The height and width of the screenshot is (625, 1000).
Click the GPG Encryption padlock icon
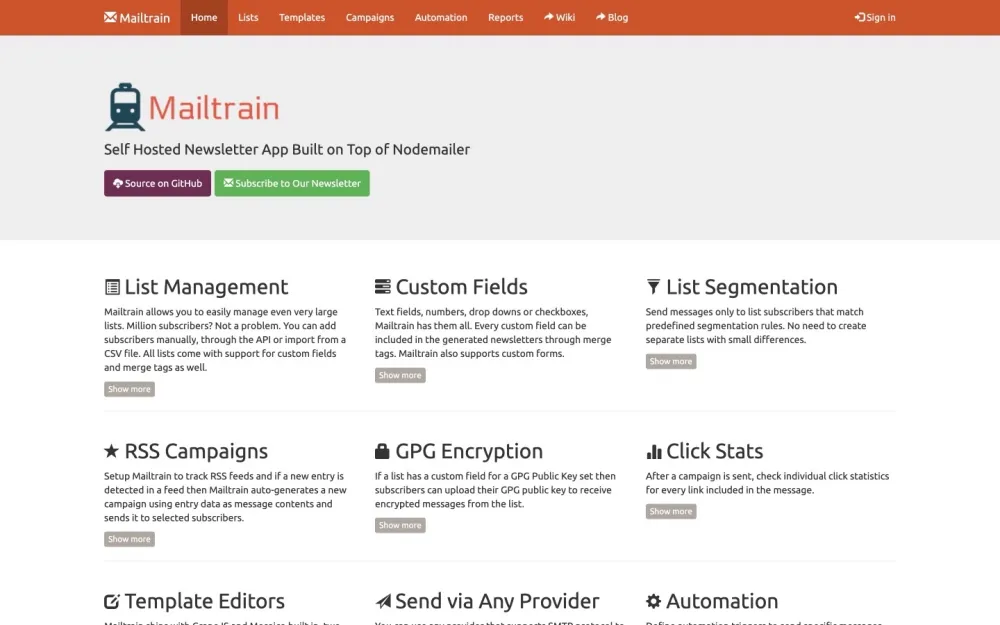tap(382, 450)
